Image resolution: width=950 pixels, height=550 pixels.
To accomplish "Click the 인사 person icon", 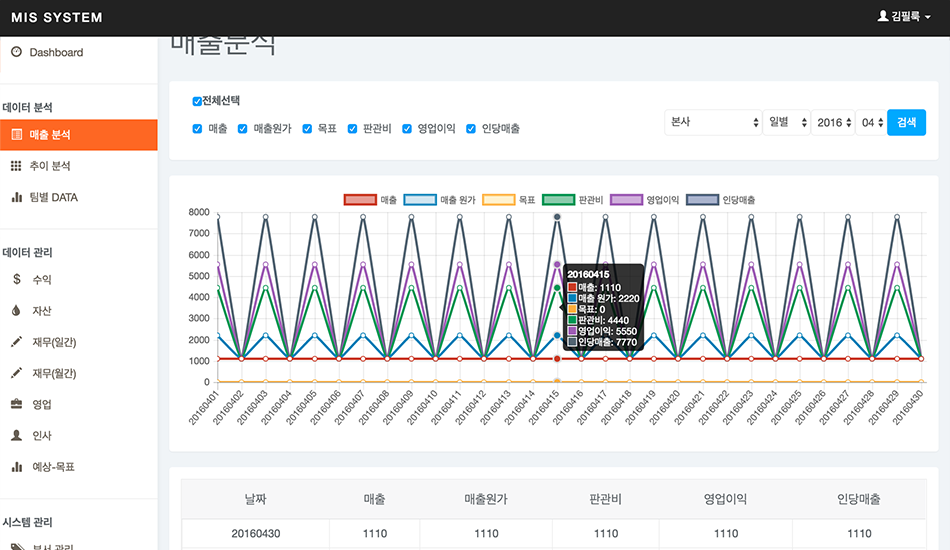I will point(16,436).
